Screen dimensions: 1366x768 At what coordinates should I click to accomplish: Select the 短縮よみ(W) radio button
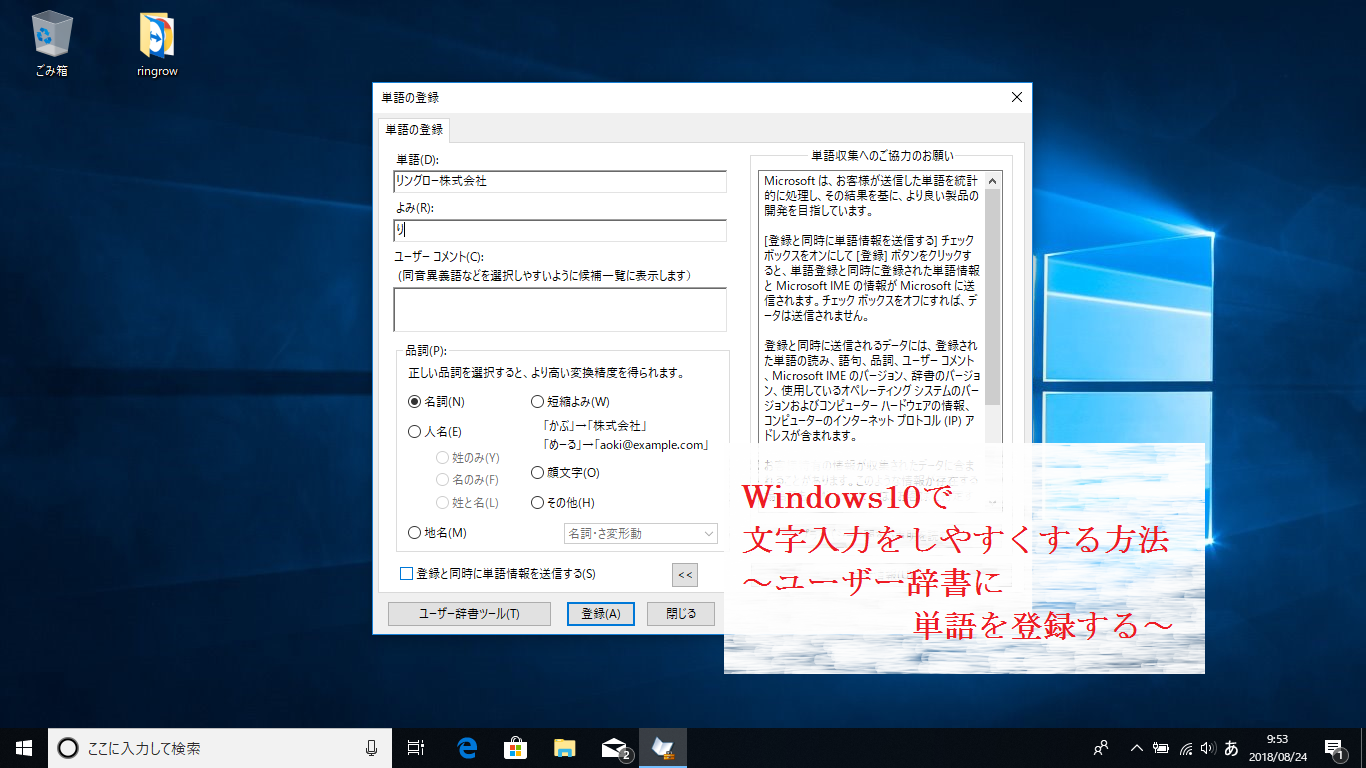(569, 402)
